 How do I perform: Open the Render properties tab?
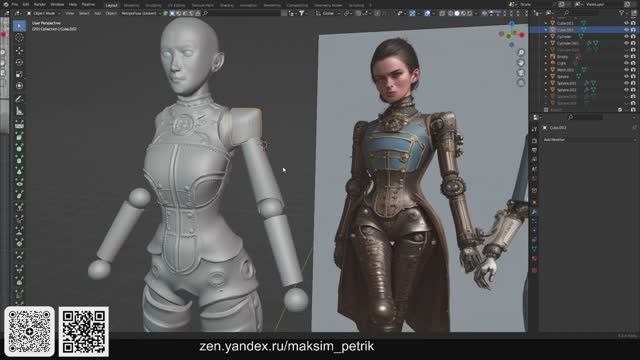(534, 141)
